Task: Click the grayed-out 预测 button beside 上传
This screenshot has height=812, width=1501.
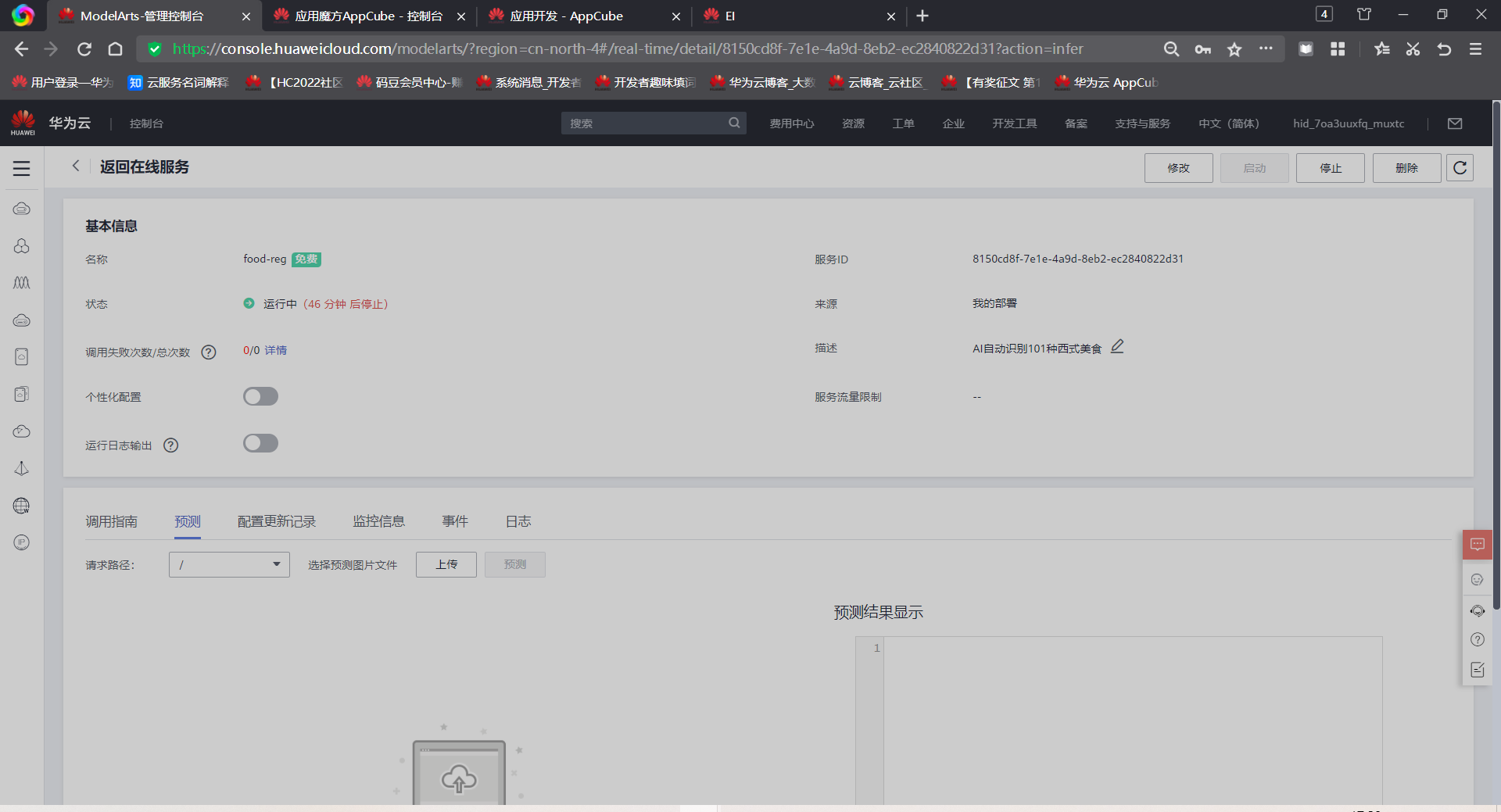Action: tap(515, 564)
